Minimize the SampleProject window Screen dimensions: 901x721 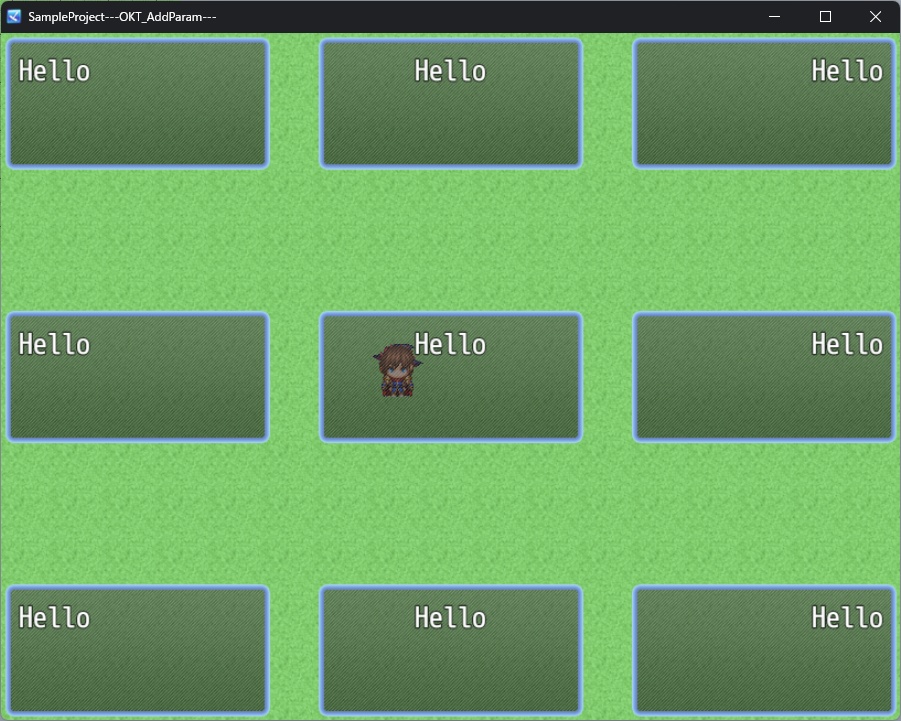click(774, 17)
